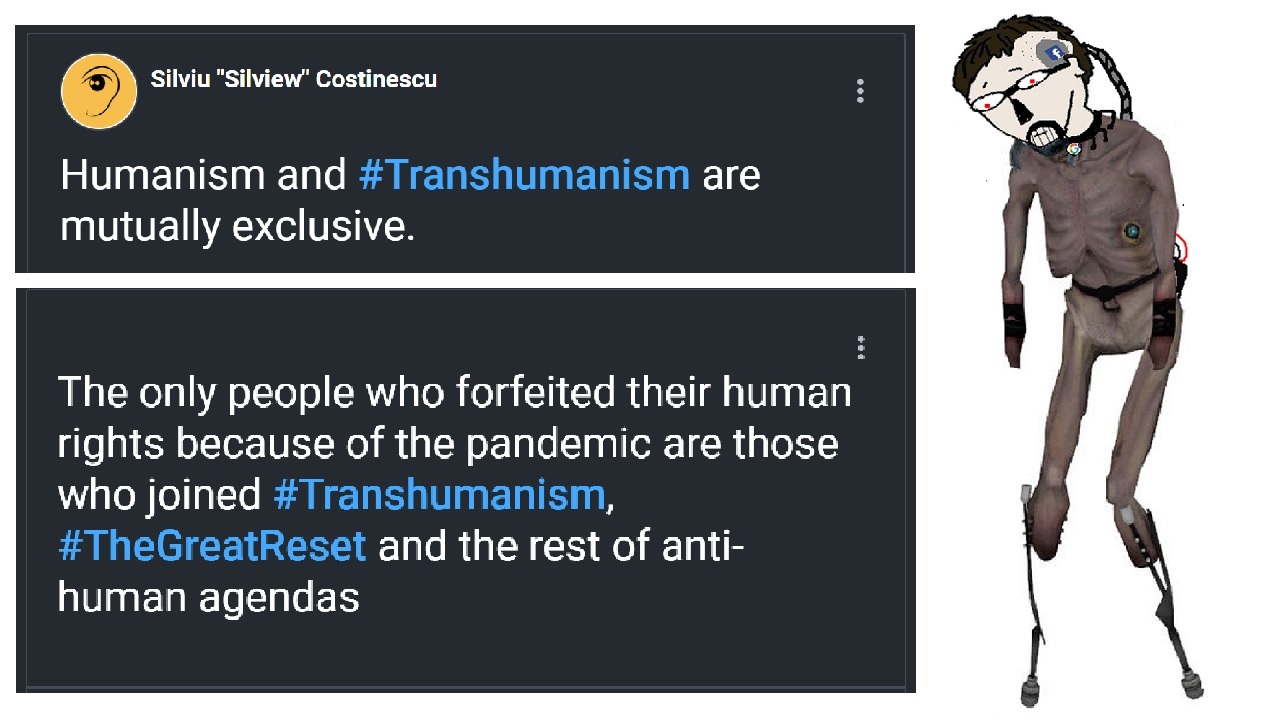
Task: Open #Transhumanism hashtag in the Humanism post
Action: 524,175
